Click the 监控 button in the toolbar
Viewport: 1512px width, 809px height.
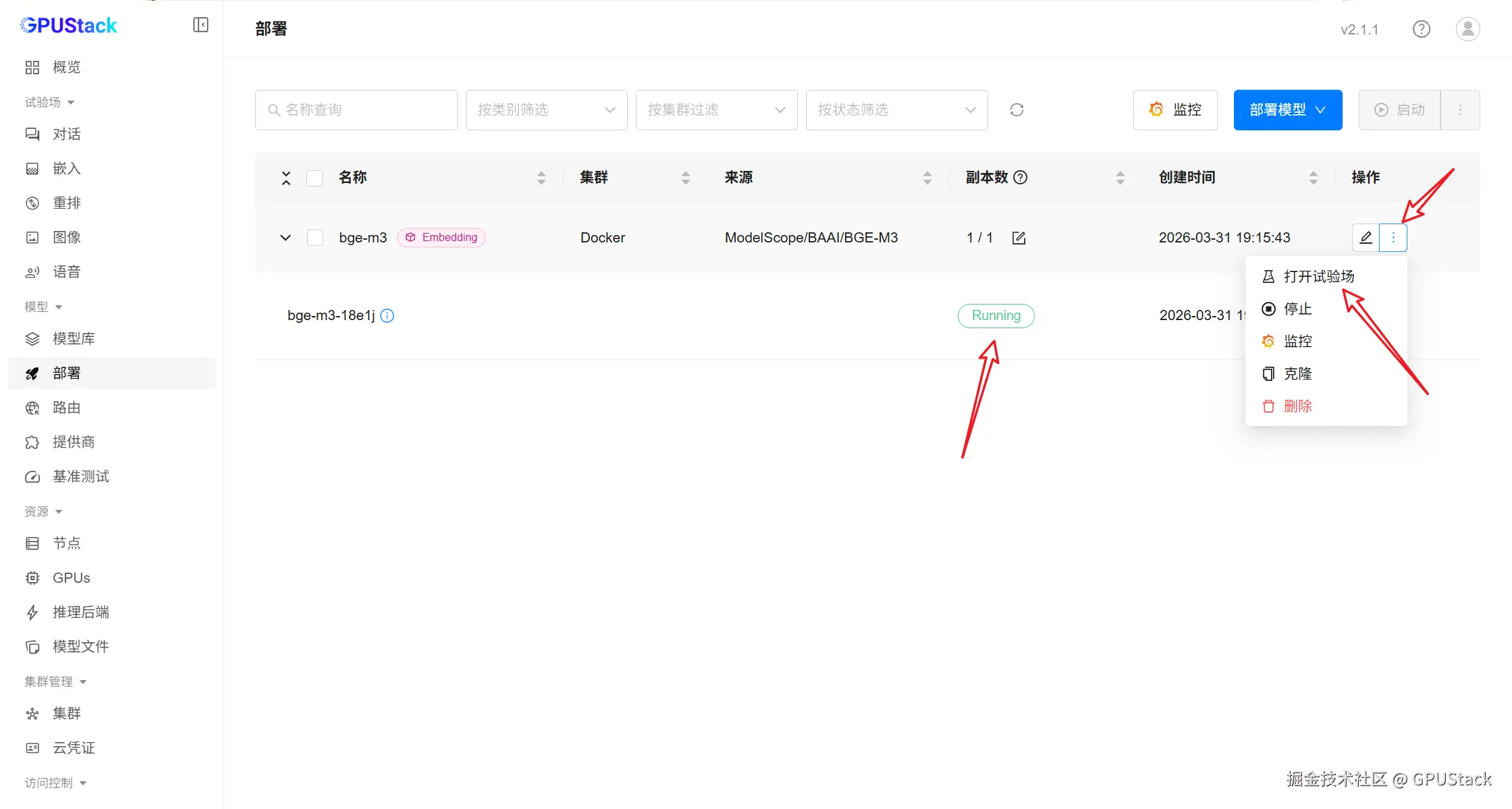[x=1174, y=109]
